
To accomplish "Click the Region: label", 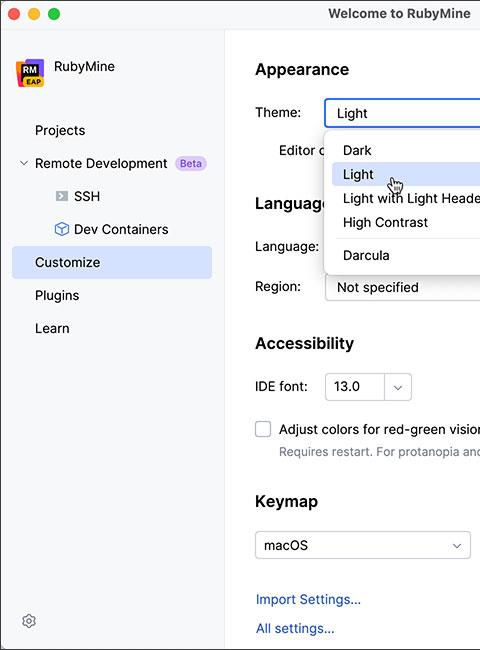I will tap(278, 286).
